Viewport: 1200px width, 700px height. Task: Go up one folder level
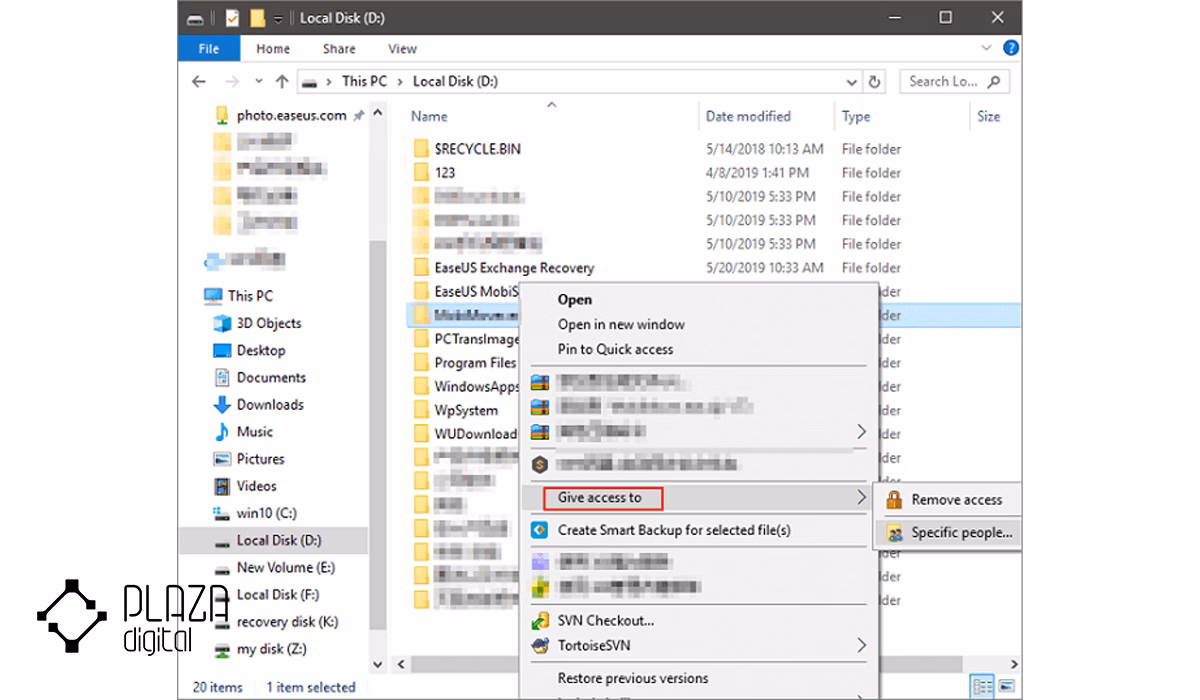[x=282, y=82]
